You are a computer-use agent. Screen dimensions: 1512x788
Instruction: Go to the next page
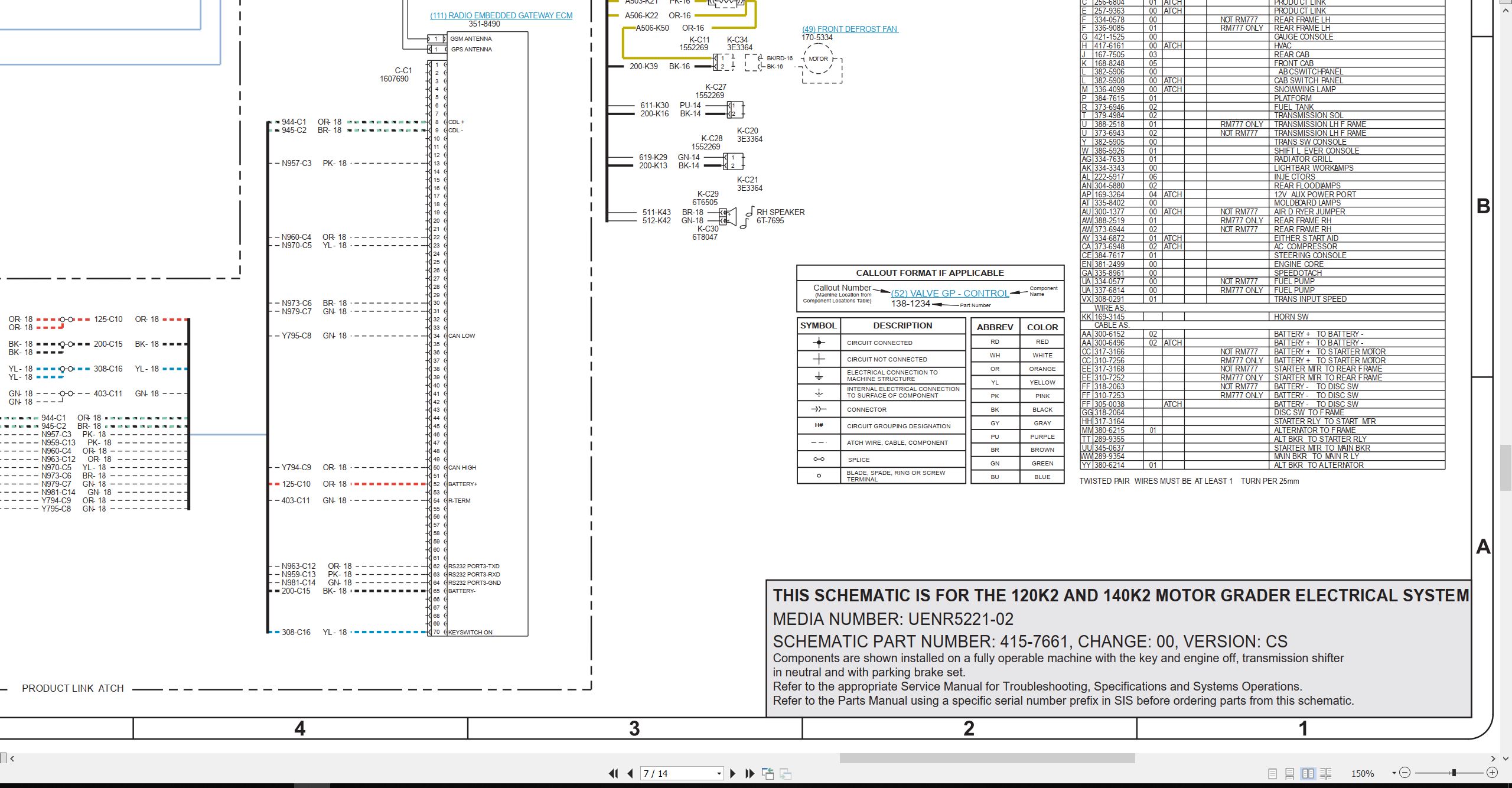click(x=733, y=773)
